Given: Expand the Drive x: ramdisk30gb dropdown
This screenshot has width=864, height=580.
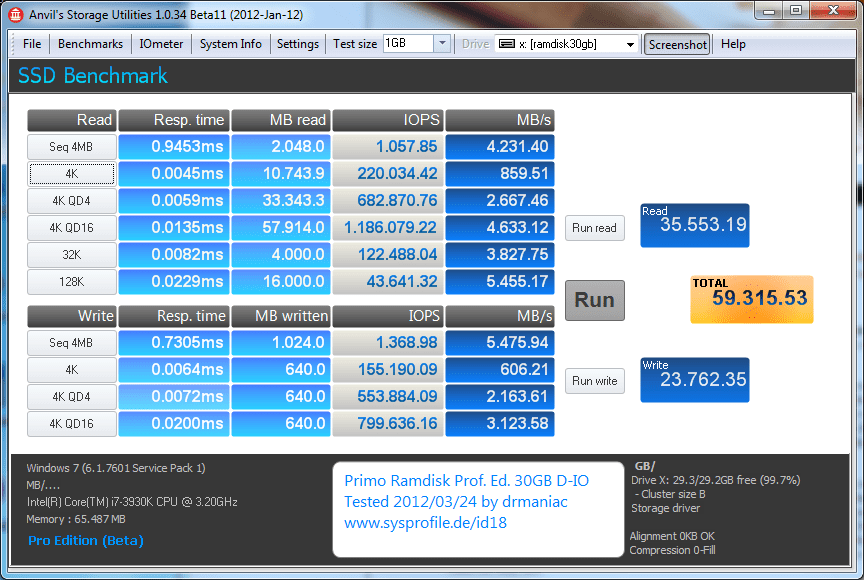Looking at the screenshot, I should [x=630, y=44].
